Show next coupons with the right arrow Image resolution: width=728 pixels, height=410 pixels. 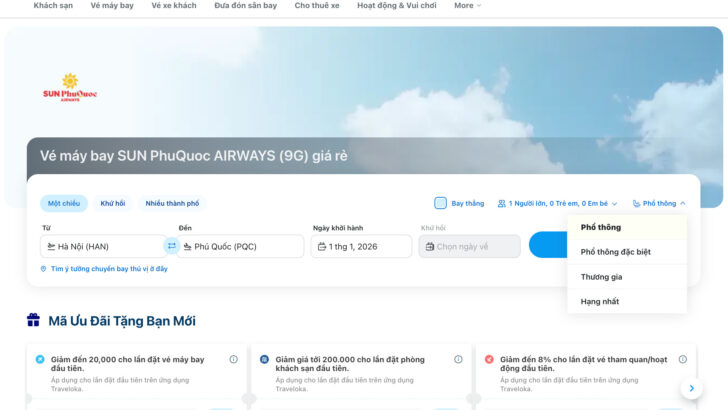point(691,388)
